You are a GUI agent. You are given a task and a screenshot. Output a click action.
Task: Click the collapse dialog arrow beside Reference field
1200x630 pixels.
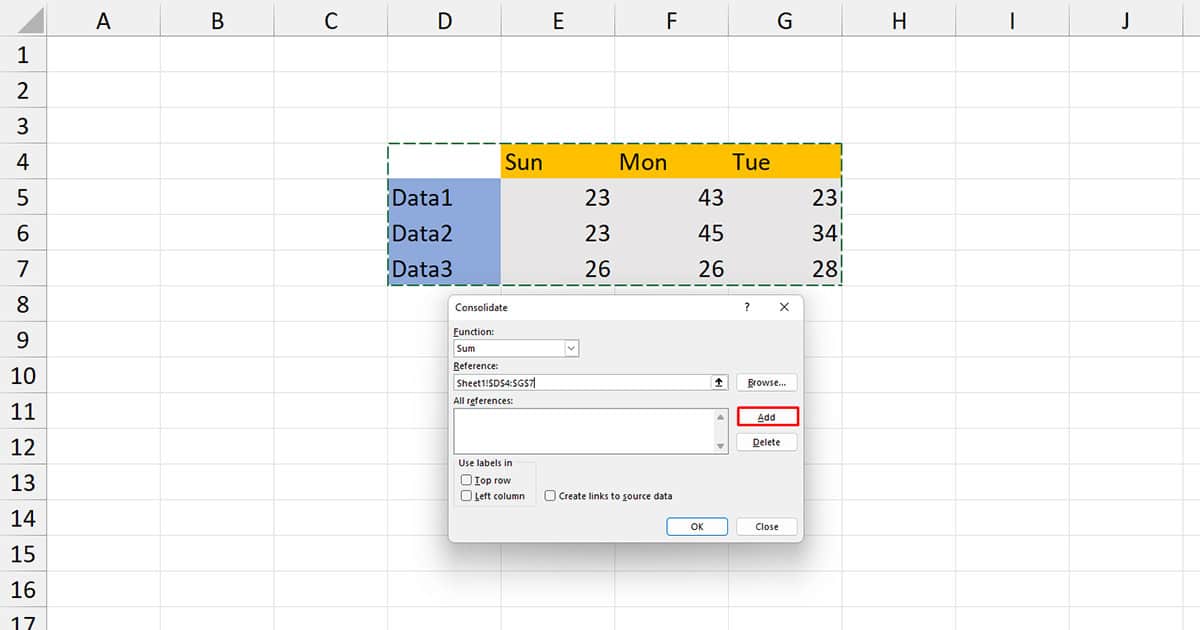point(719,382)
